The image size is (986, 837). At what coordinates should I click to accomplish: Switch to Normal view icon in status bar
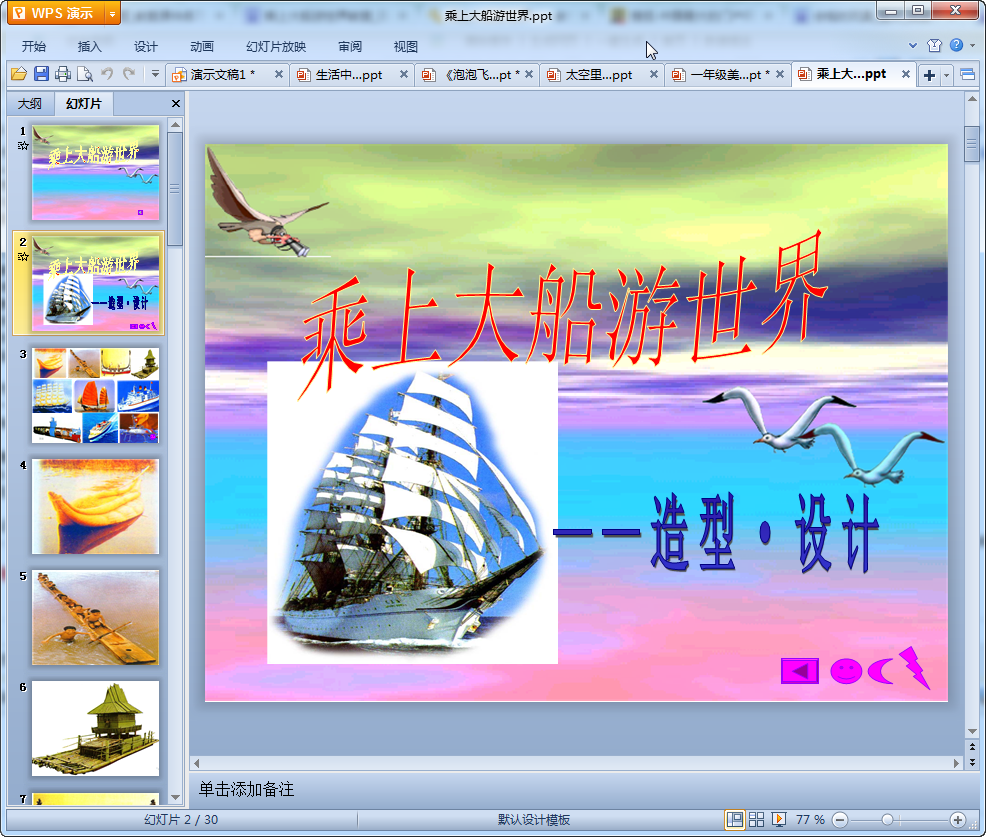click(734, 819)
